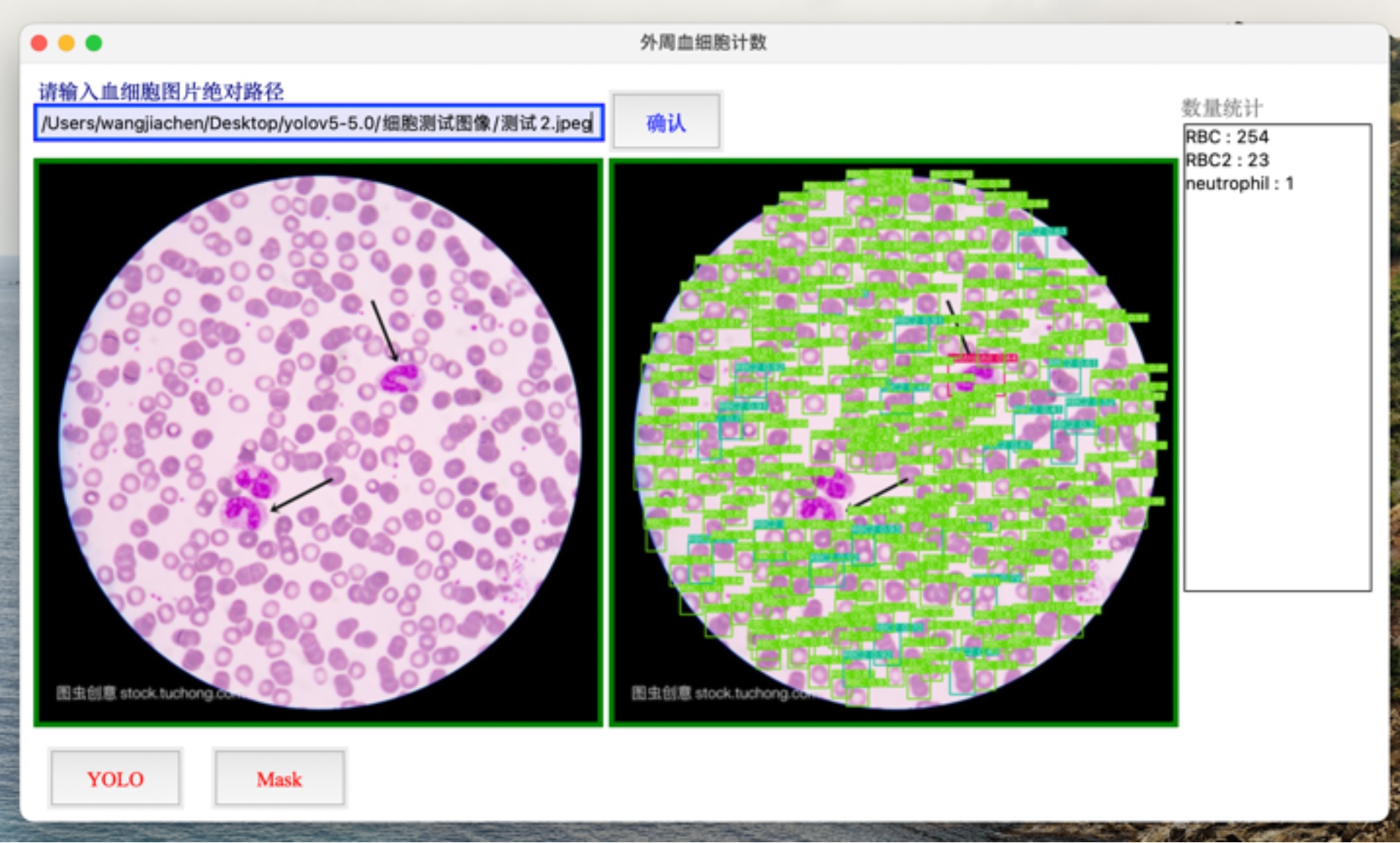Close the window with the red button

[x=40, y=43]
